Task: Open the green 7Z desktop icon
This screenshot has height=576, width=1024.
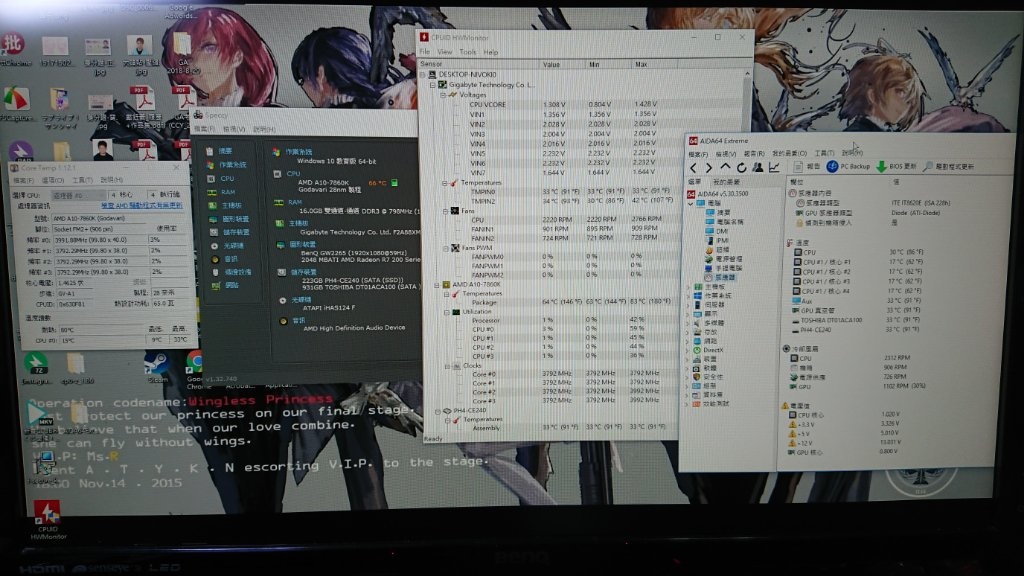Action: [x=35, y=368]
